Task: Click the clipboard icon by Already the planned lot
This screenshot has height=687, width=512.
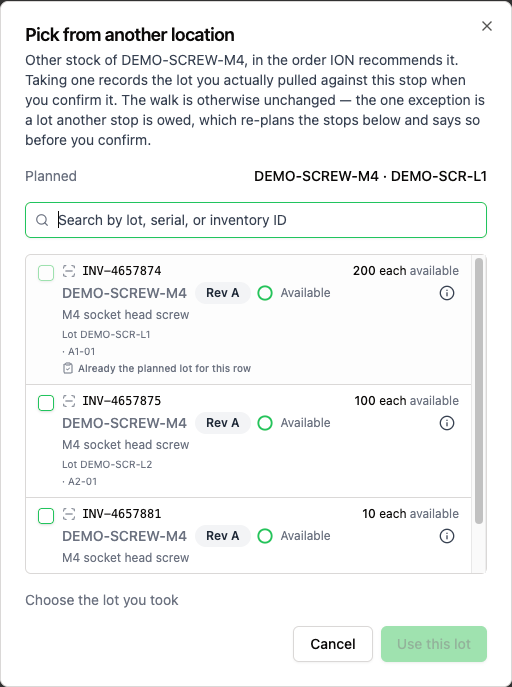Action: (x=67, y=368)
